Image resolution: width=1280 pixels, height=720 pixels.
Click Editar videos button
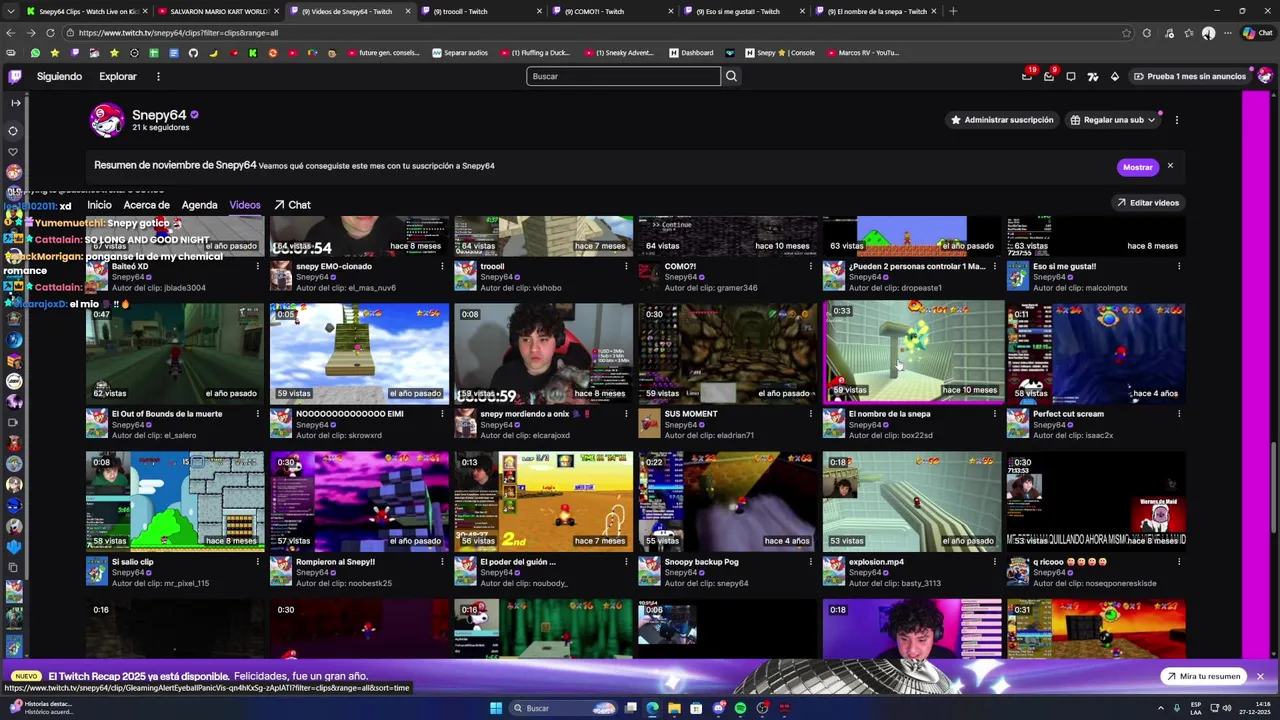[x=1148, y=203]
